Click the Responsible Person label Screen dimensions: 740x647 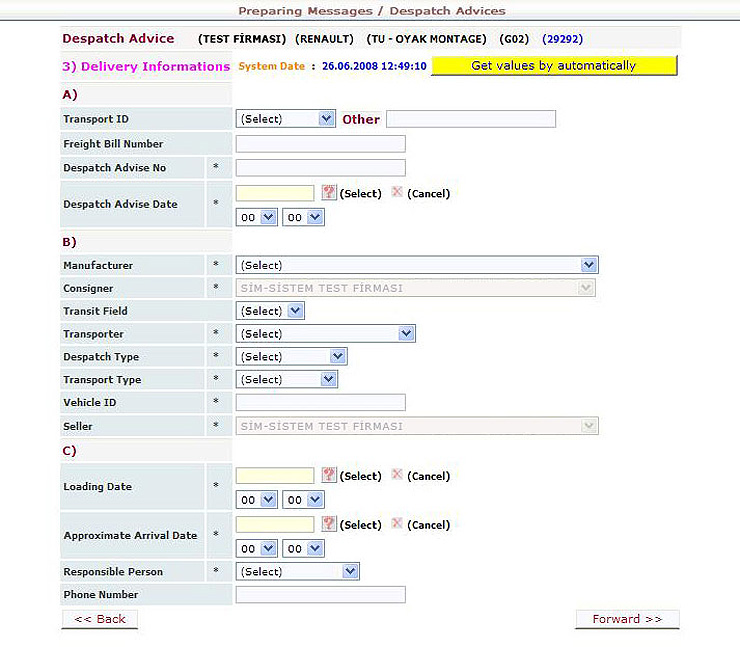(113, 572)
